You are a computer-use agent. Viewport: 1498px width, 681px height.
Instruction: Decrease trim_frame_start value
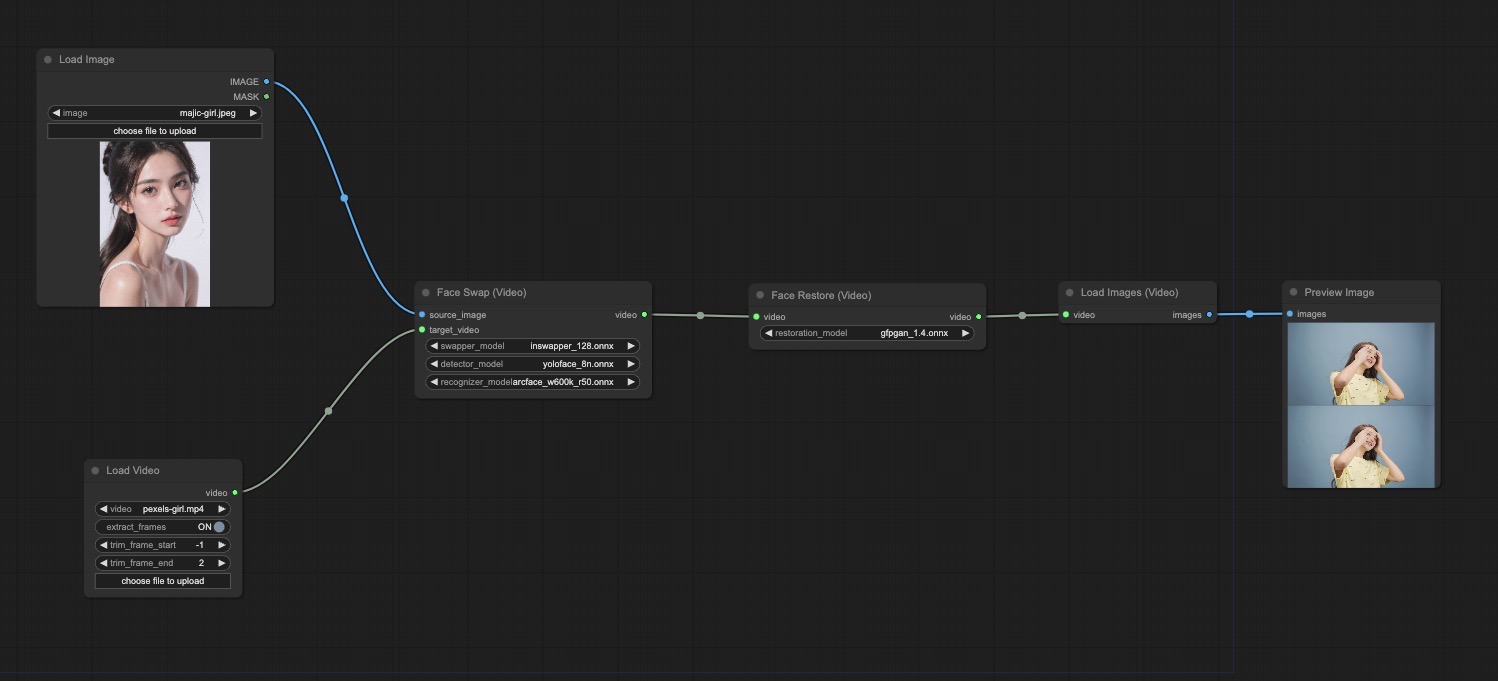click(x=104, y=545)
